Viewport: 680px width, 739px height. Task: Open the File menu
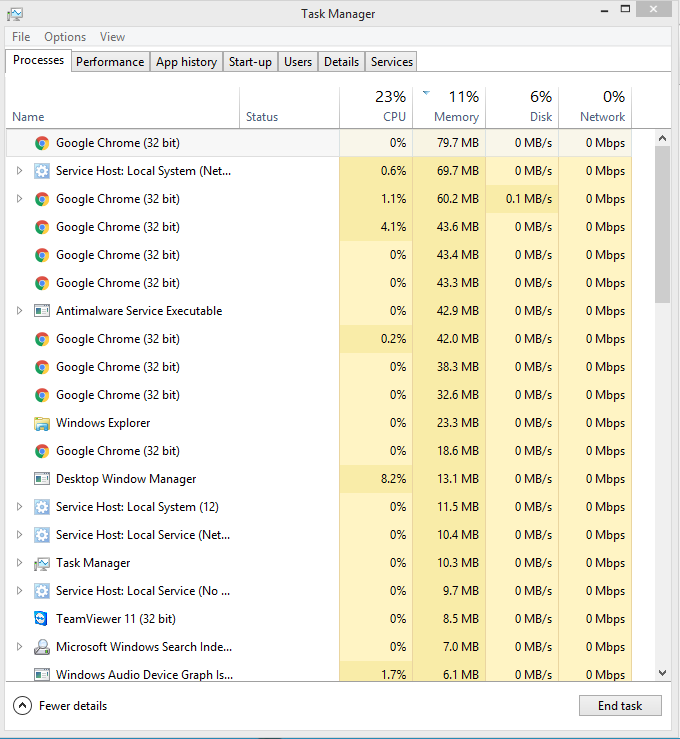point(21,37)
